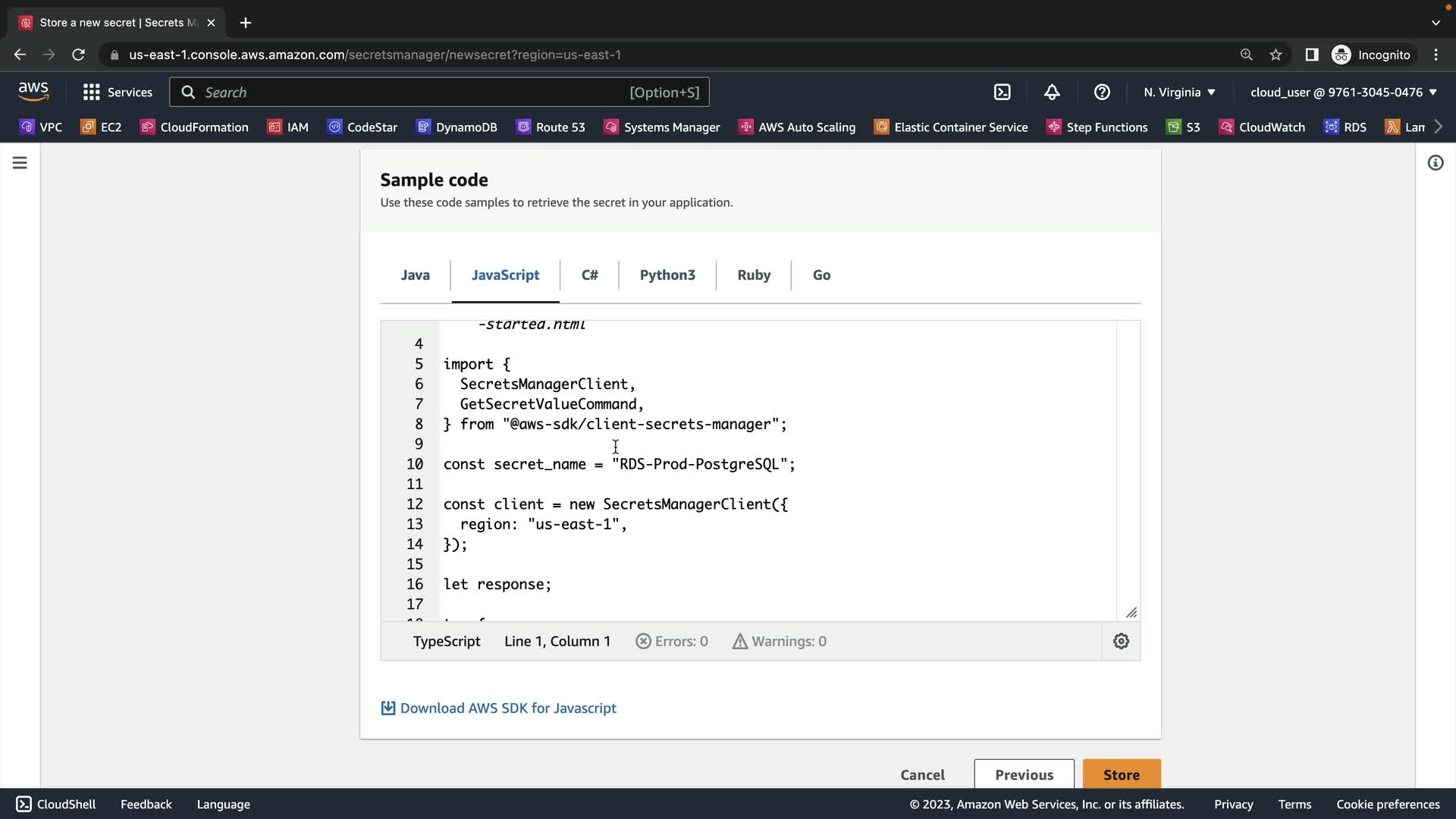
Task: Show more favorites bar shortcuts arrow
Action: coord(1439,127)
